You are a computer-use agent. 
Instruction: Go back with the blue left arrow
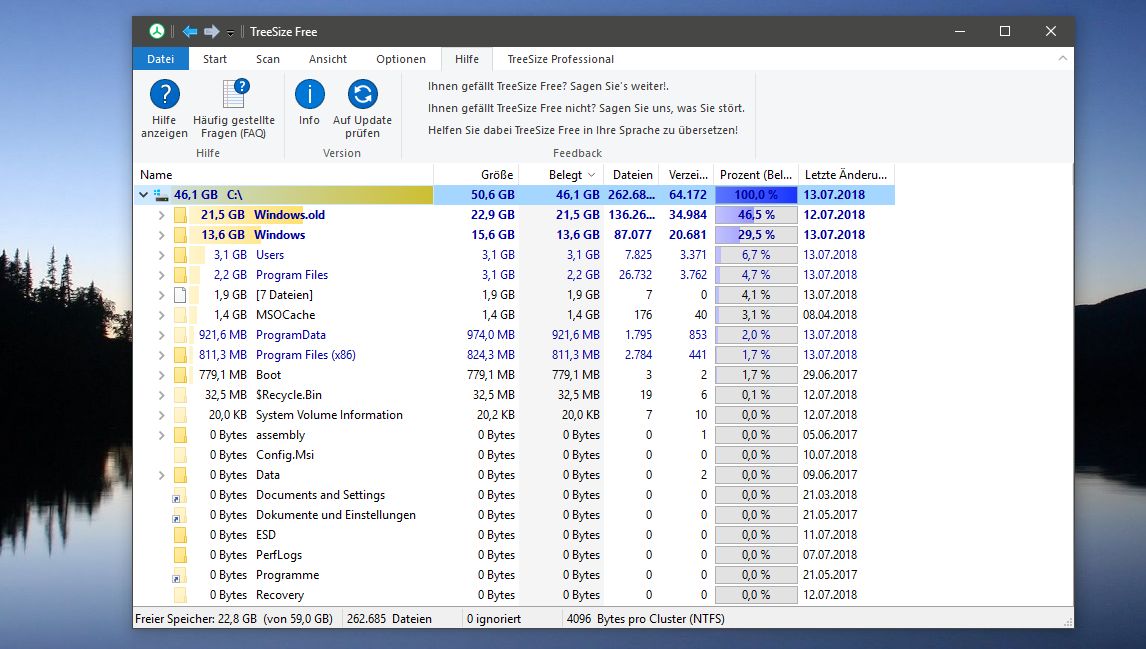click(190, 31)
